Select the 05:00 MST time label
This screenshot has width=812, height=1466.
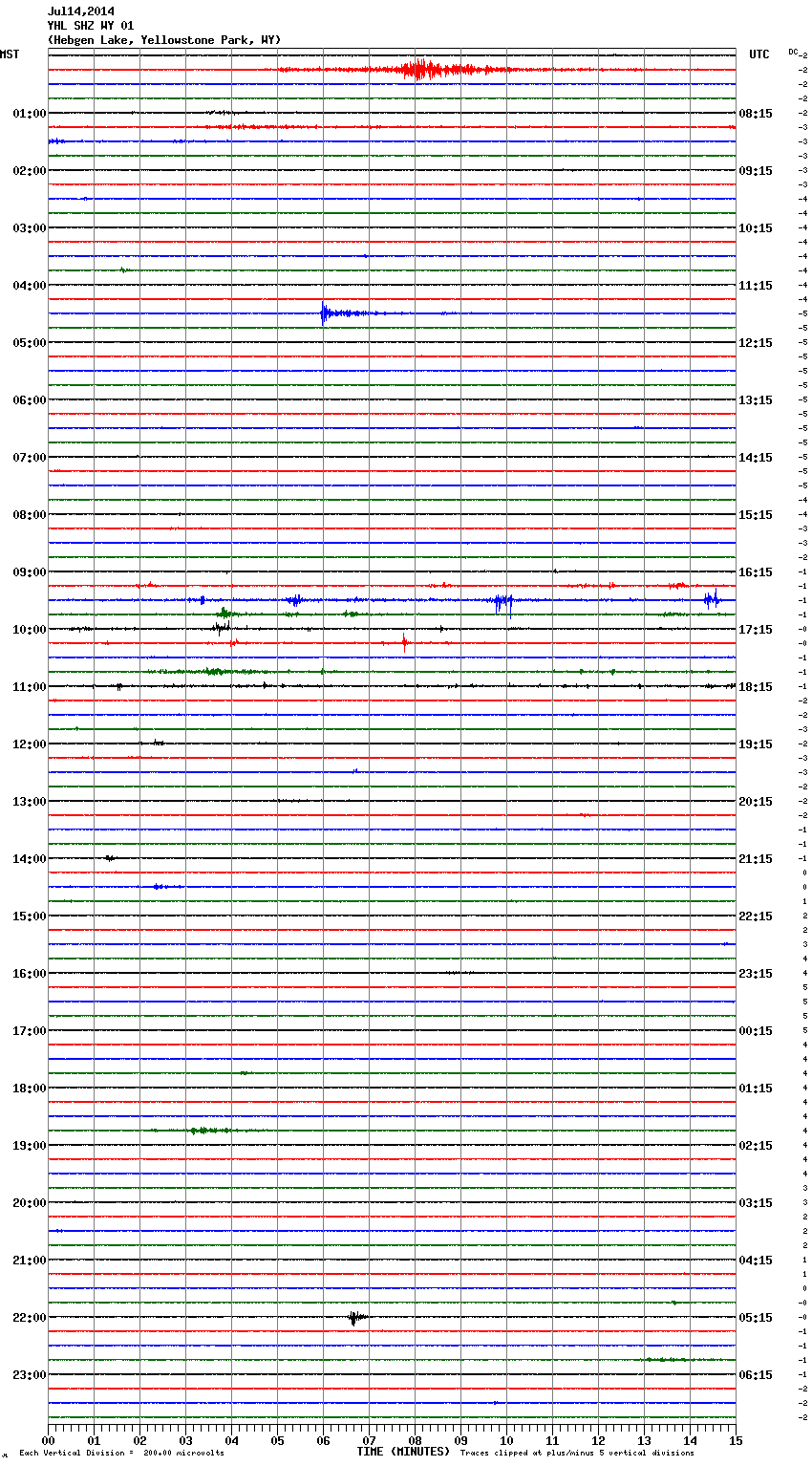coord(30,343)
